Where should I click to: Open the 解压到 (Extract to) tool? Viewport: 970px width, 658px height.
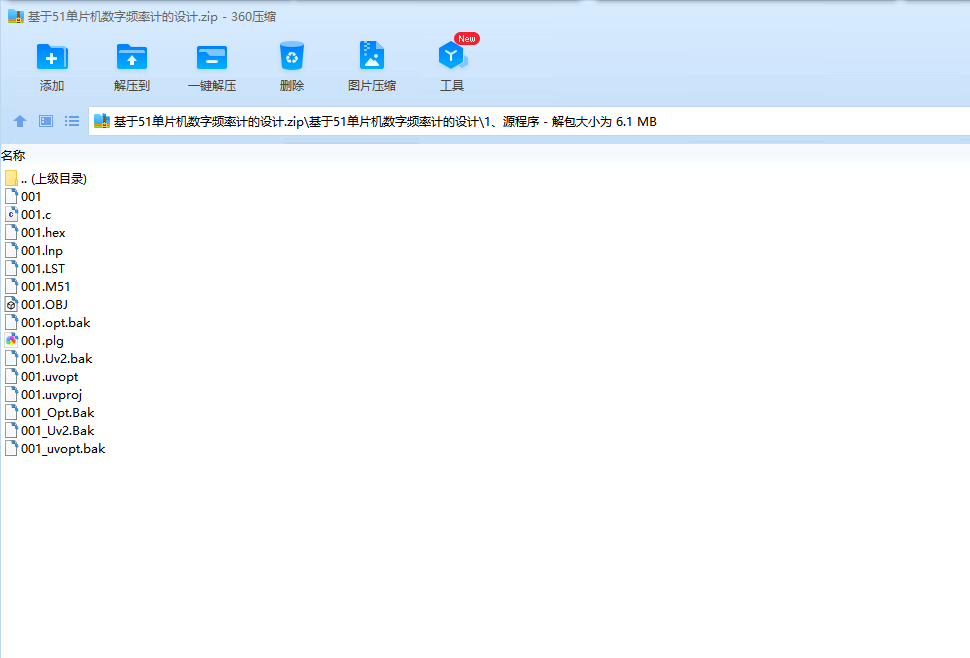(x=132, y=67)
